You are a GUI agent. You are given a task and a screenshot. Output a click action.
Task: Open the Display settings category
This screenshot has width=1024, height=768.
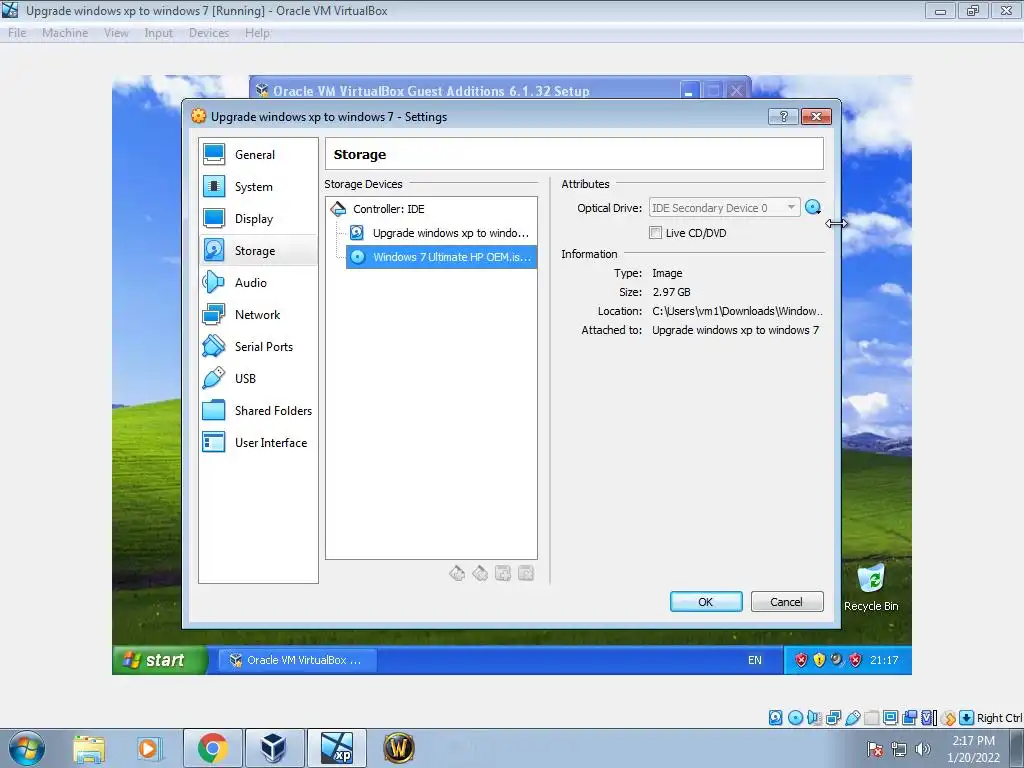click(x=258, y=219)
